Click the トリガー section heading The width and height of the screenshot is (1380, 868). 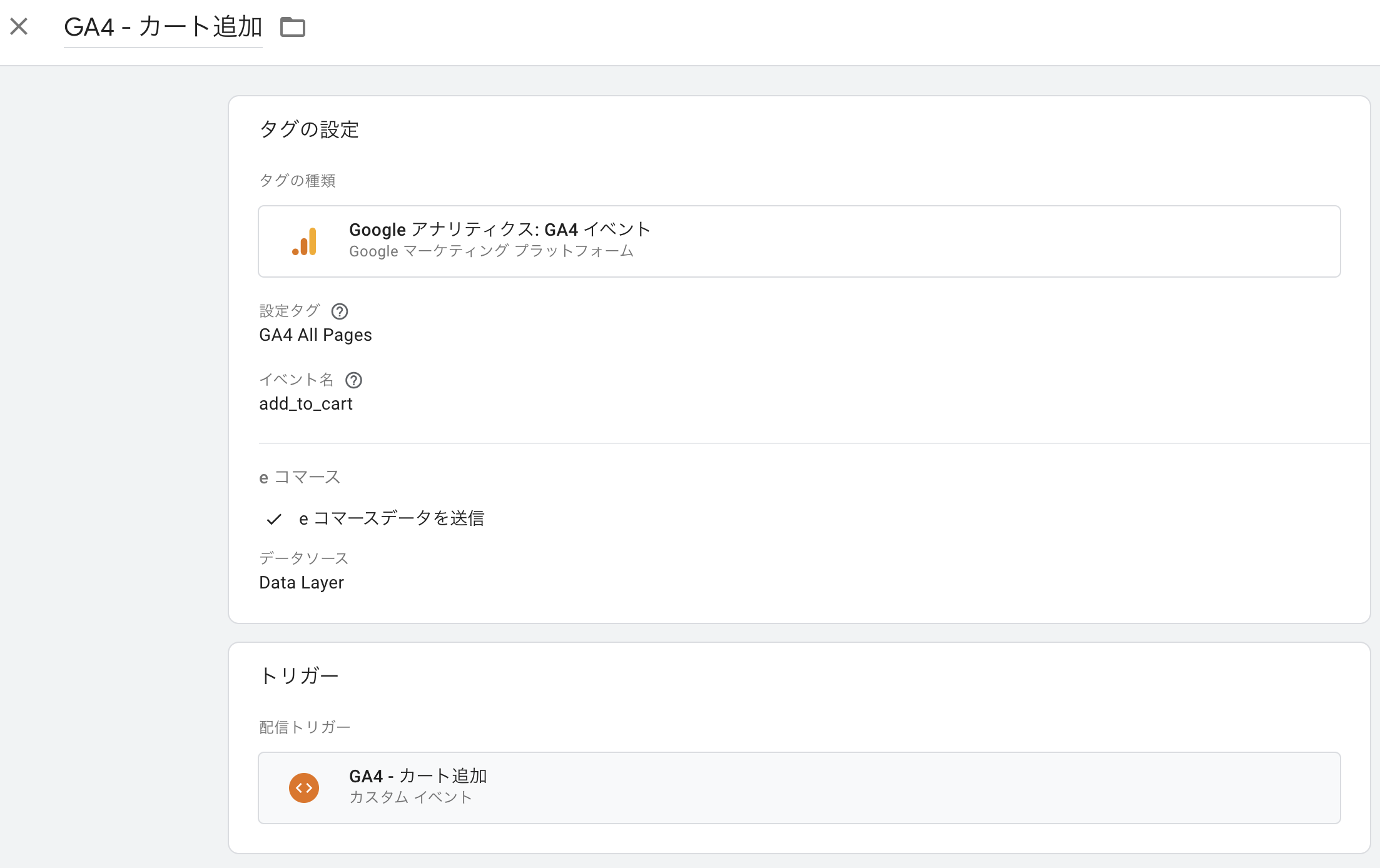pos(299,675)
